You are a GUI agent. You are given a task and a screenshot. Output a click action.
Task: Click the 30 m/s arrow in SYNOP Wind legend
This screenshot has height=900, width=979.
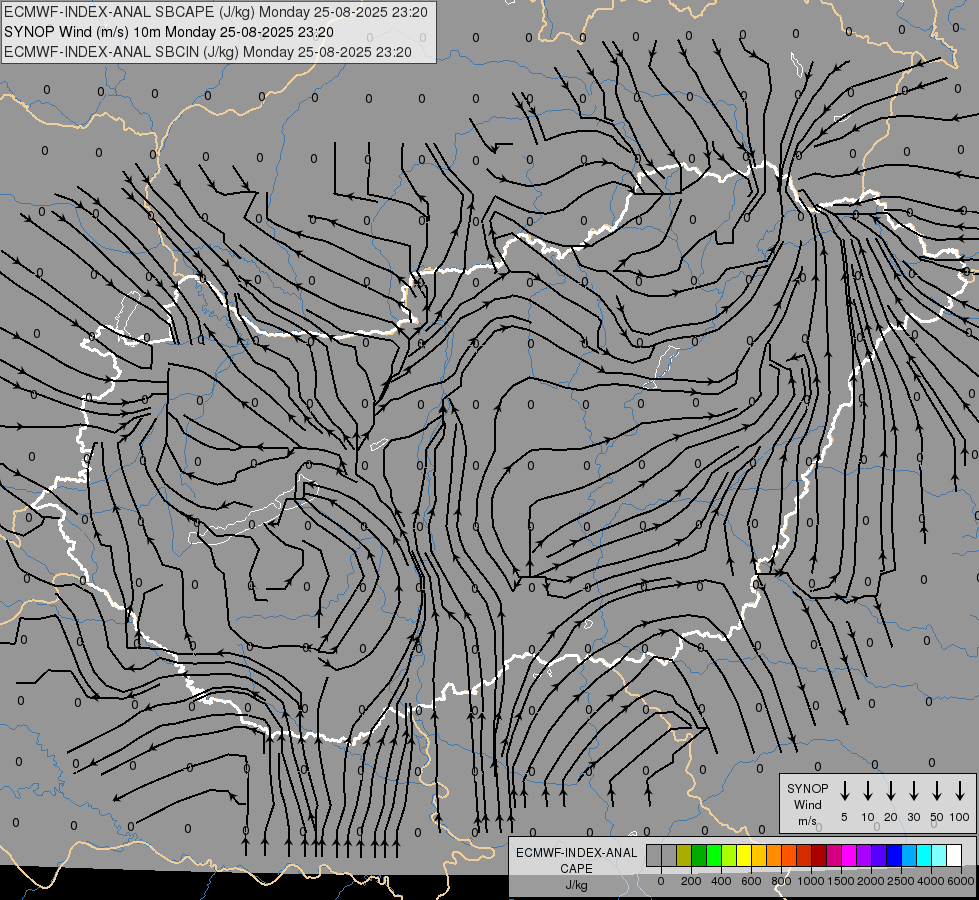click(913, 791)
